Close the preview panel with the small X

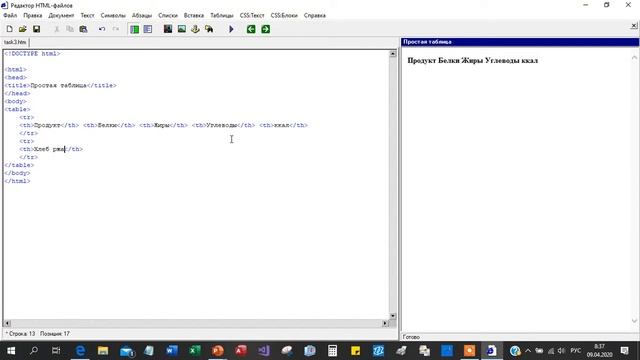point(634,26)
